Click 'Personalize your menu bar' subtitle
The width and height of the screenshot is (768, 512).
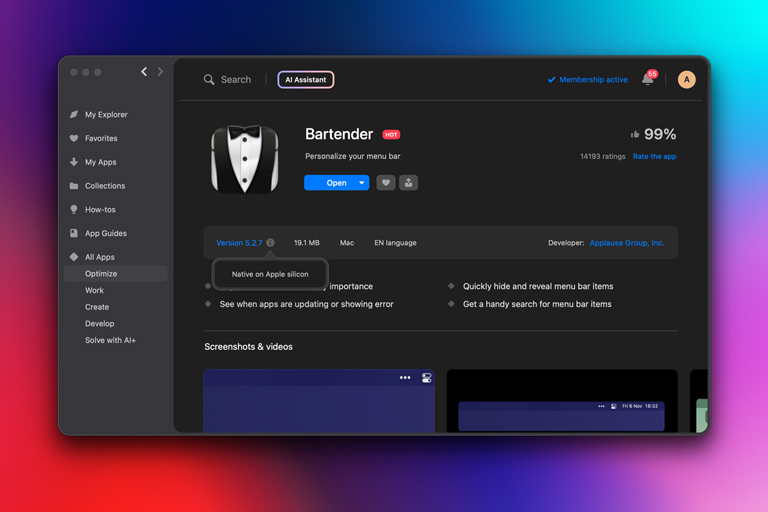353,156
